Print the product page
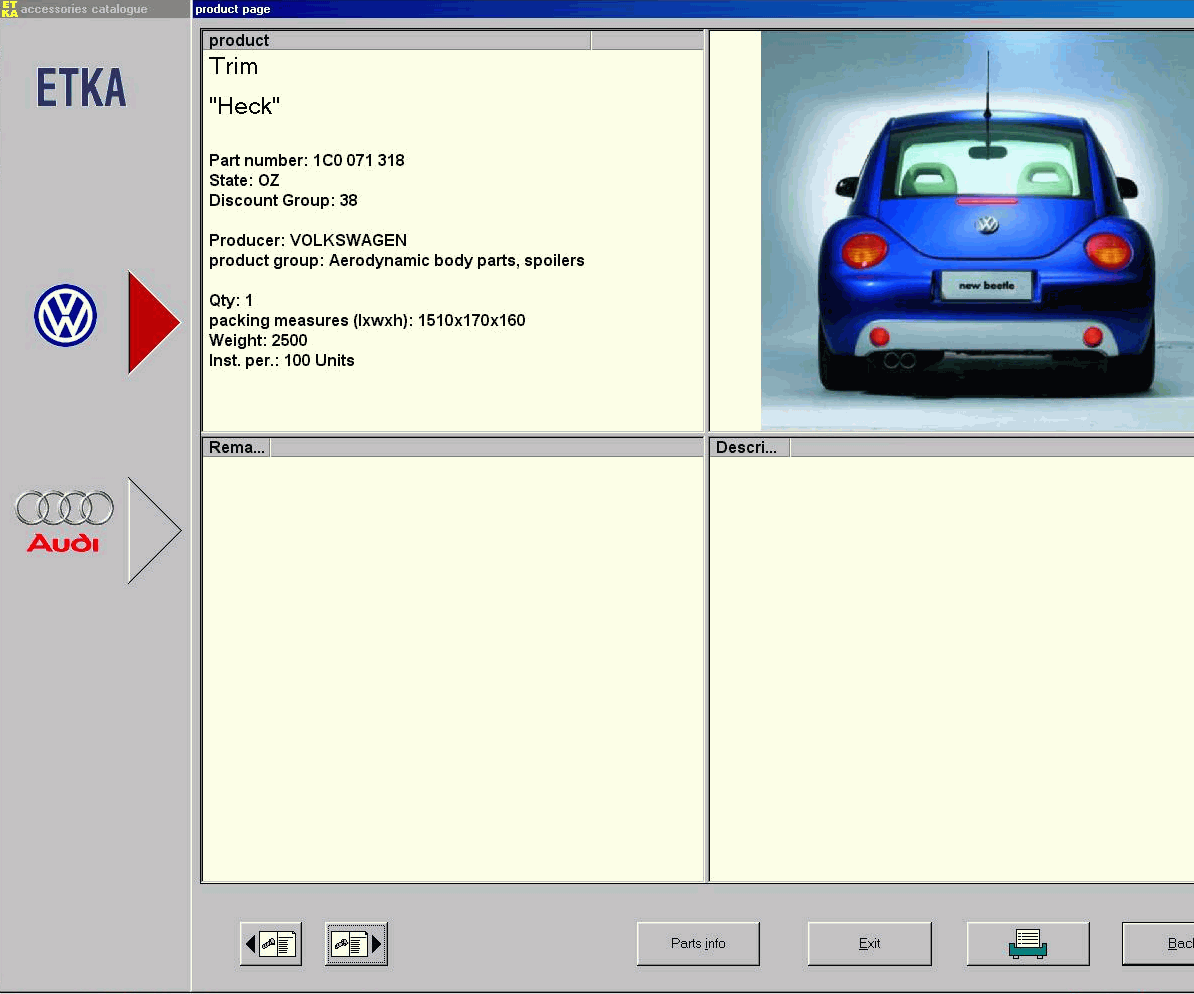Image resolution: width=1194 pixels, height=994 pixels. (x=1028, y=944)
